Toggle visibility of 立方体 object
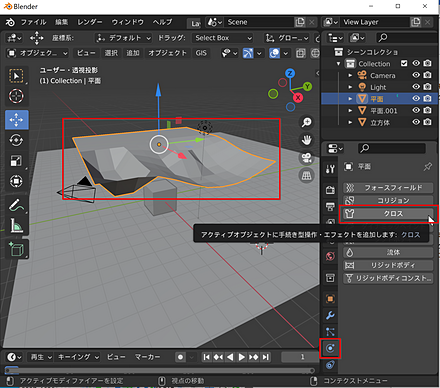Image resolution: width=440 pixels, height=388 pixels. tap(416, 122)
